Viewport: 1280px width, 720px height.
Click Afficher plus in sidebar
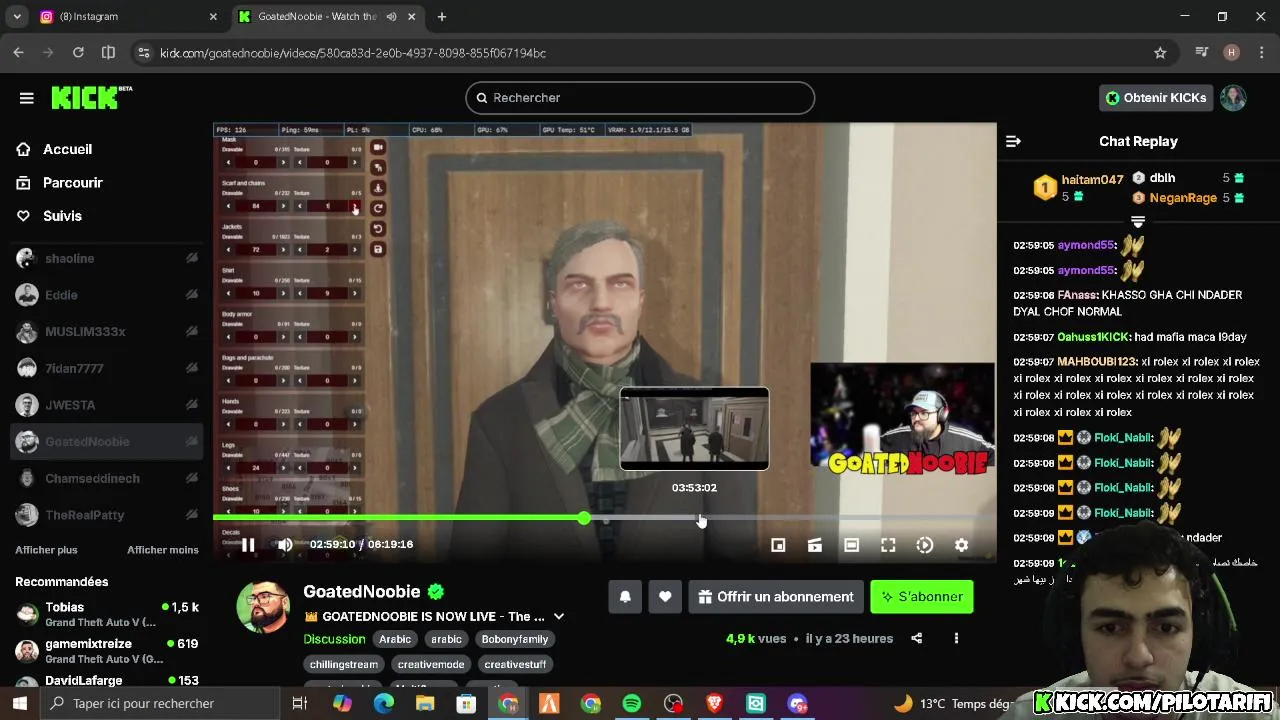pos(46,550)
